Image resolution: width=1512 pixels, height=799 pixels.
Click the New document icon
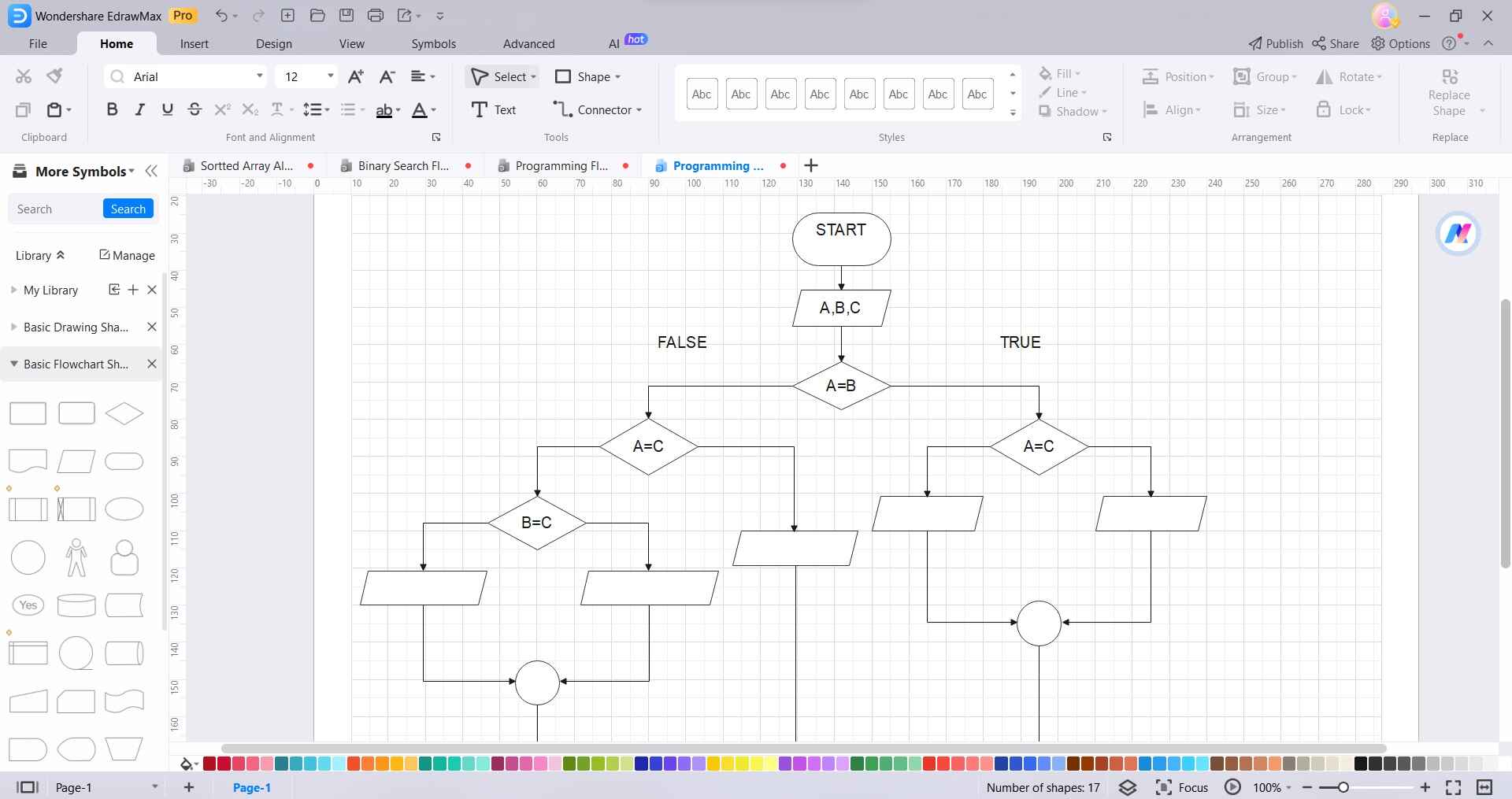click(287, 16)
